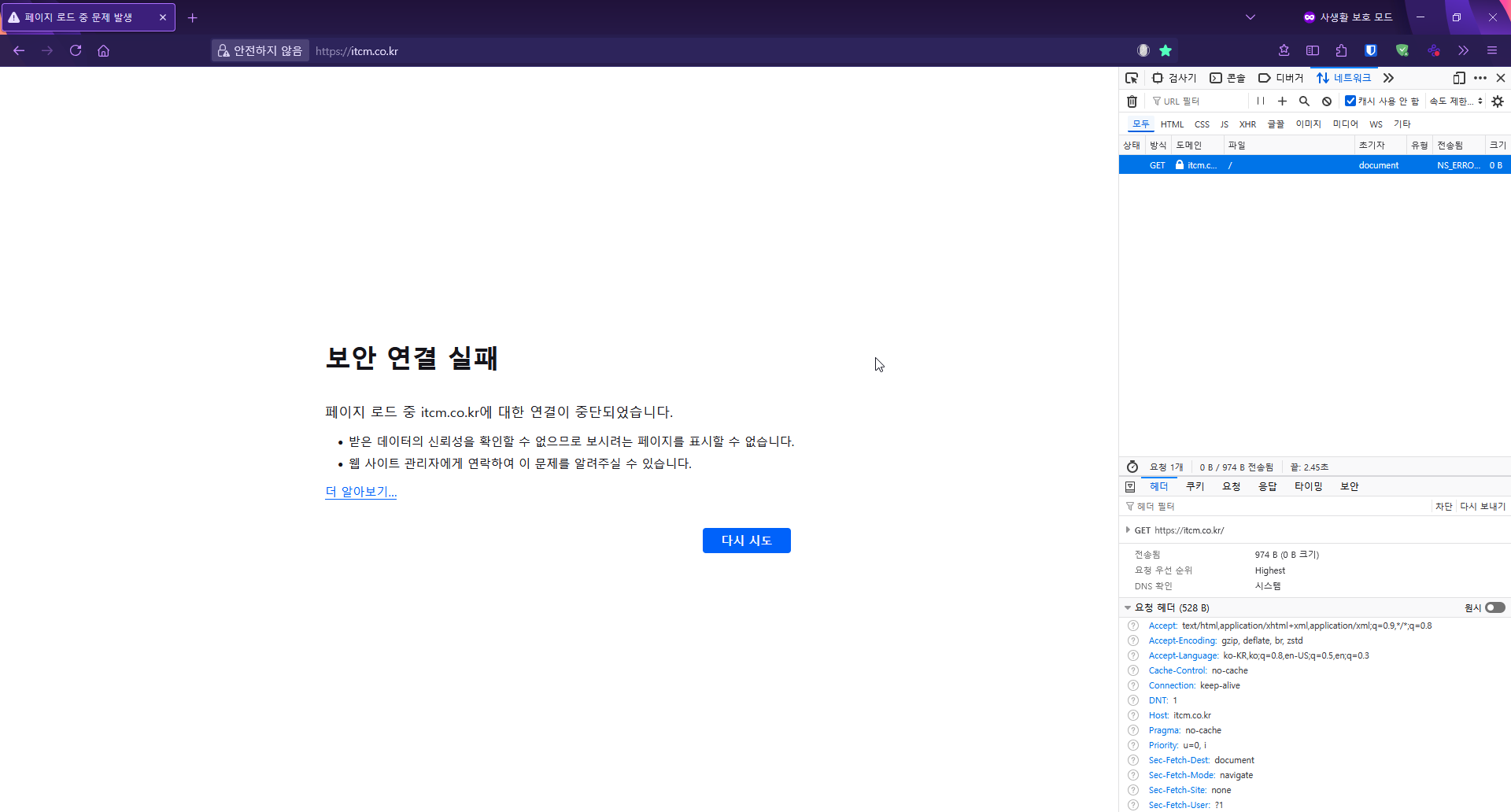Viewport: 1511px width, 812px height.
Task: Open the list all tabs dropdown
Action: pyautogui.click(x=1251, y=17)
